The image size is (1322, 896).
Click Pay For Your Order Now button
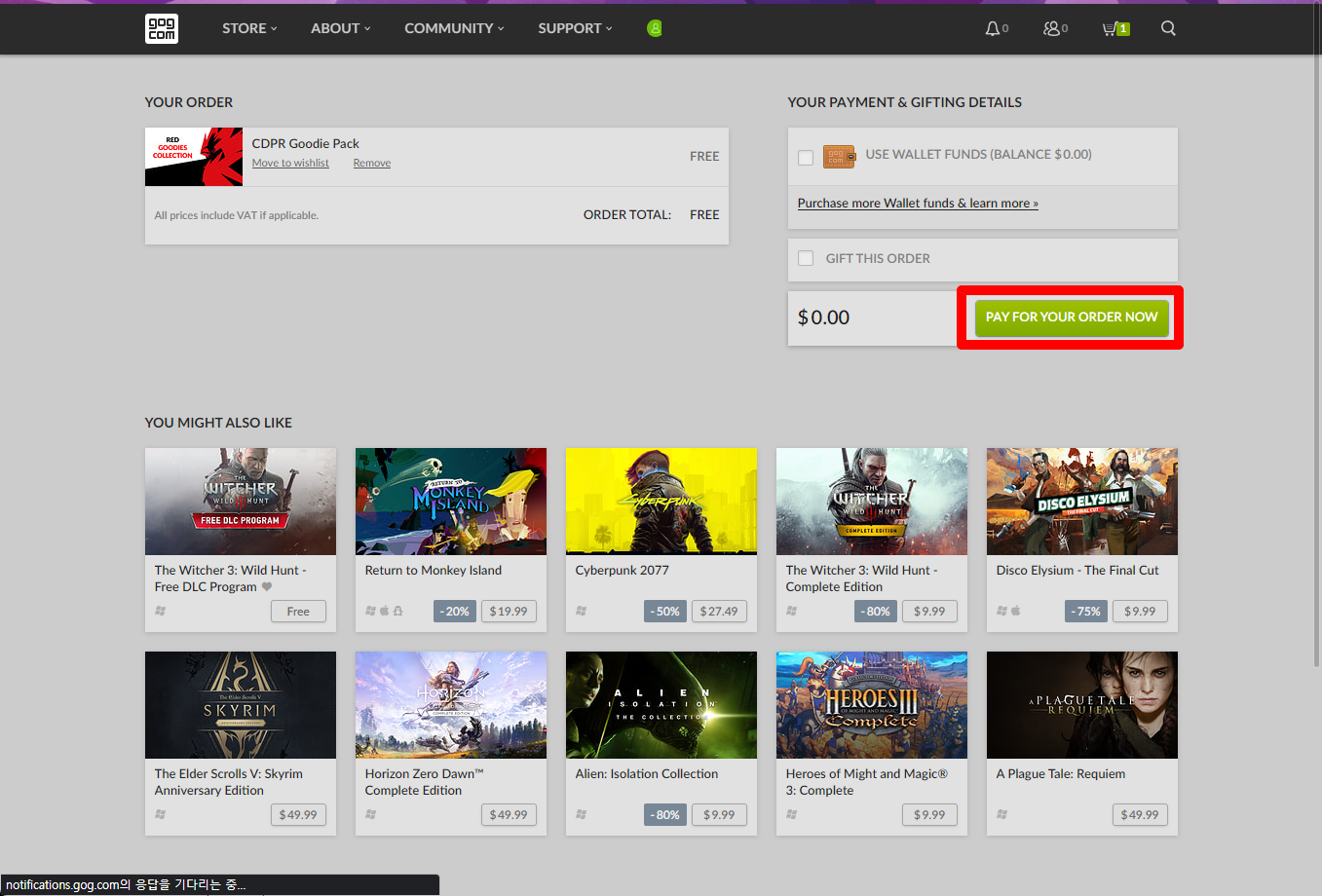[x=1072, y=317]
